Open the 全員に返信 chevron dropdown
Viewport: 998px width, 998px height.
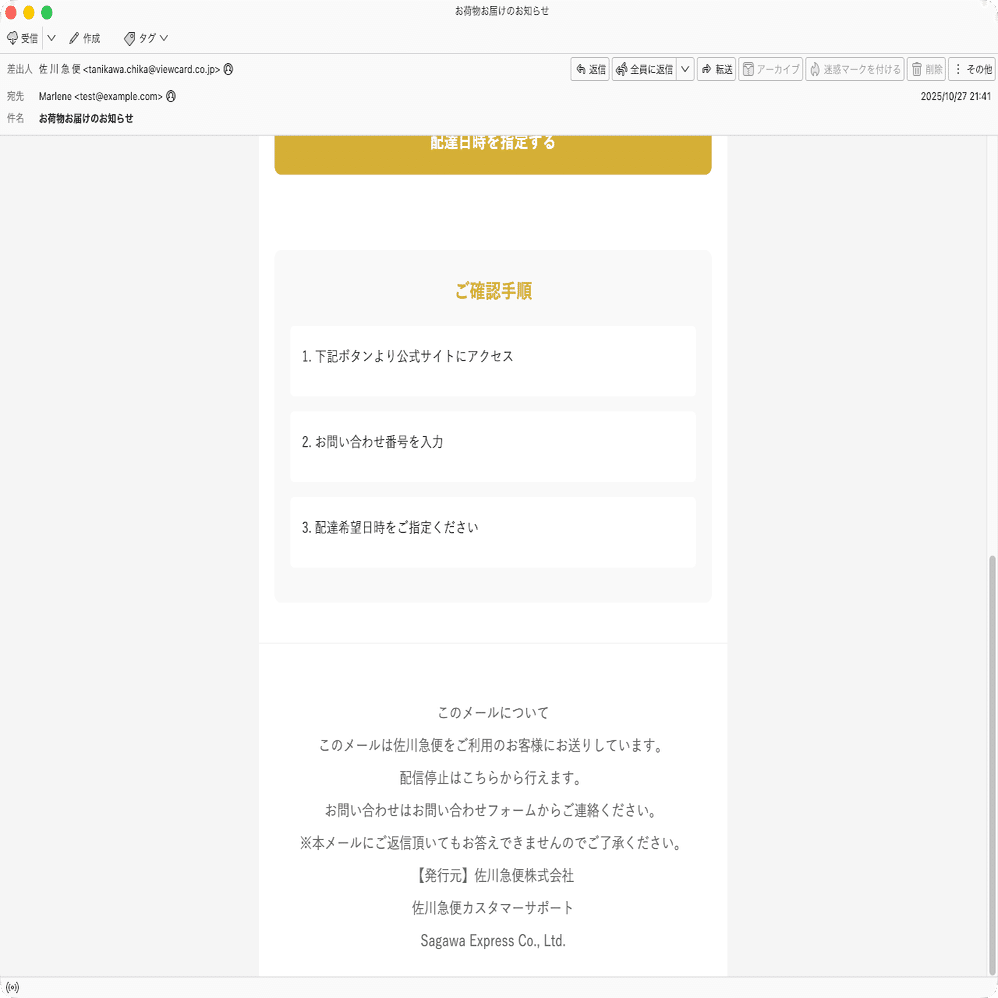click(x=685, y=69)
